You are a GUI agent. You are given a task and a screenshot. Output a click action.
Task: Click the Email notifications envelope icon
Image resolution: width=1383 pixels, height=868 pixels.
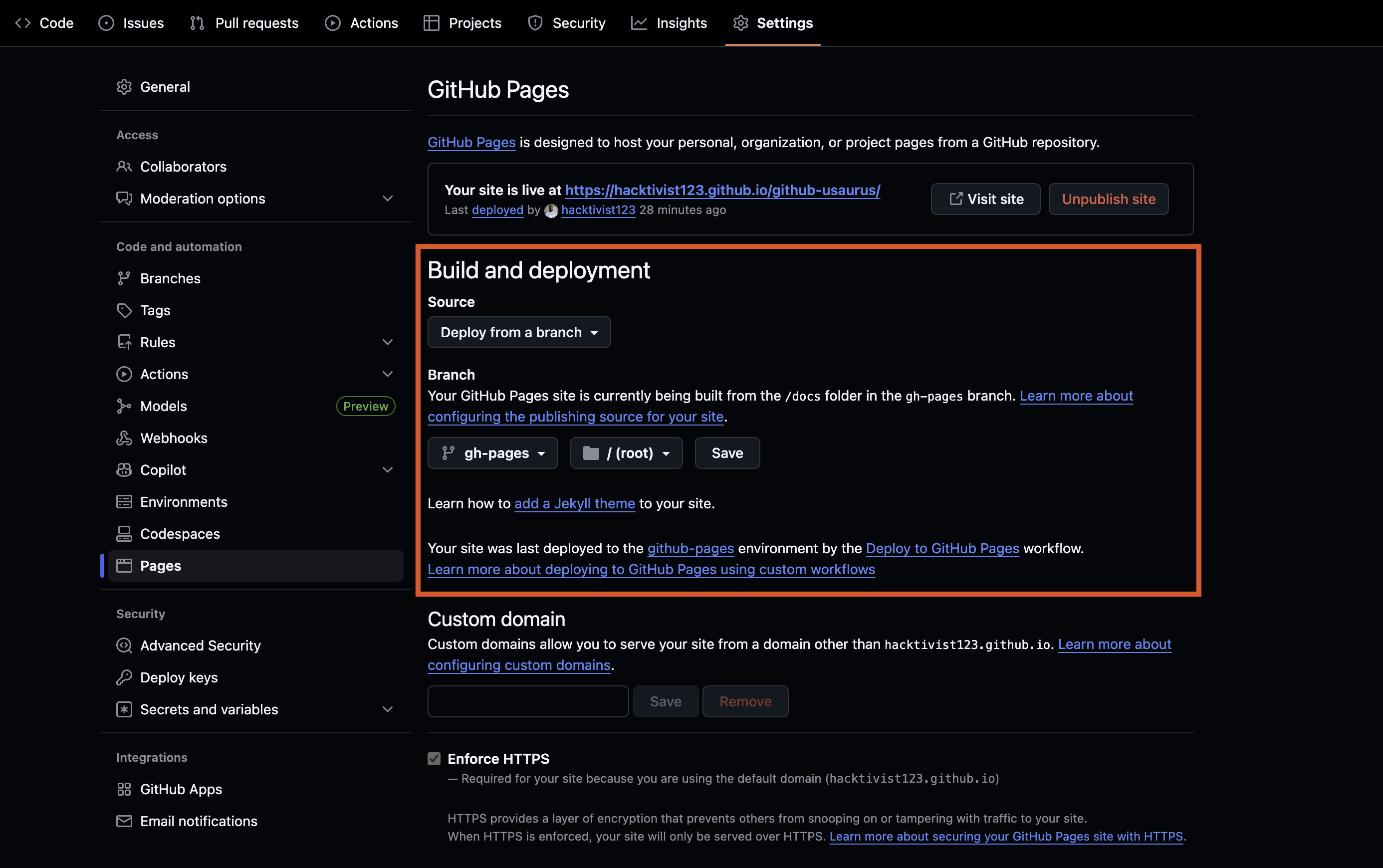[x=124, y=822]
